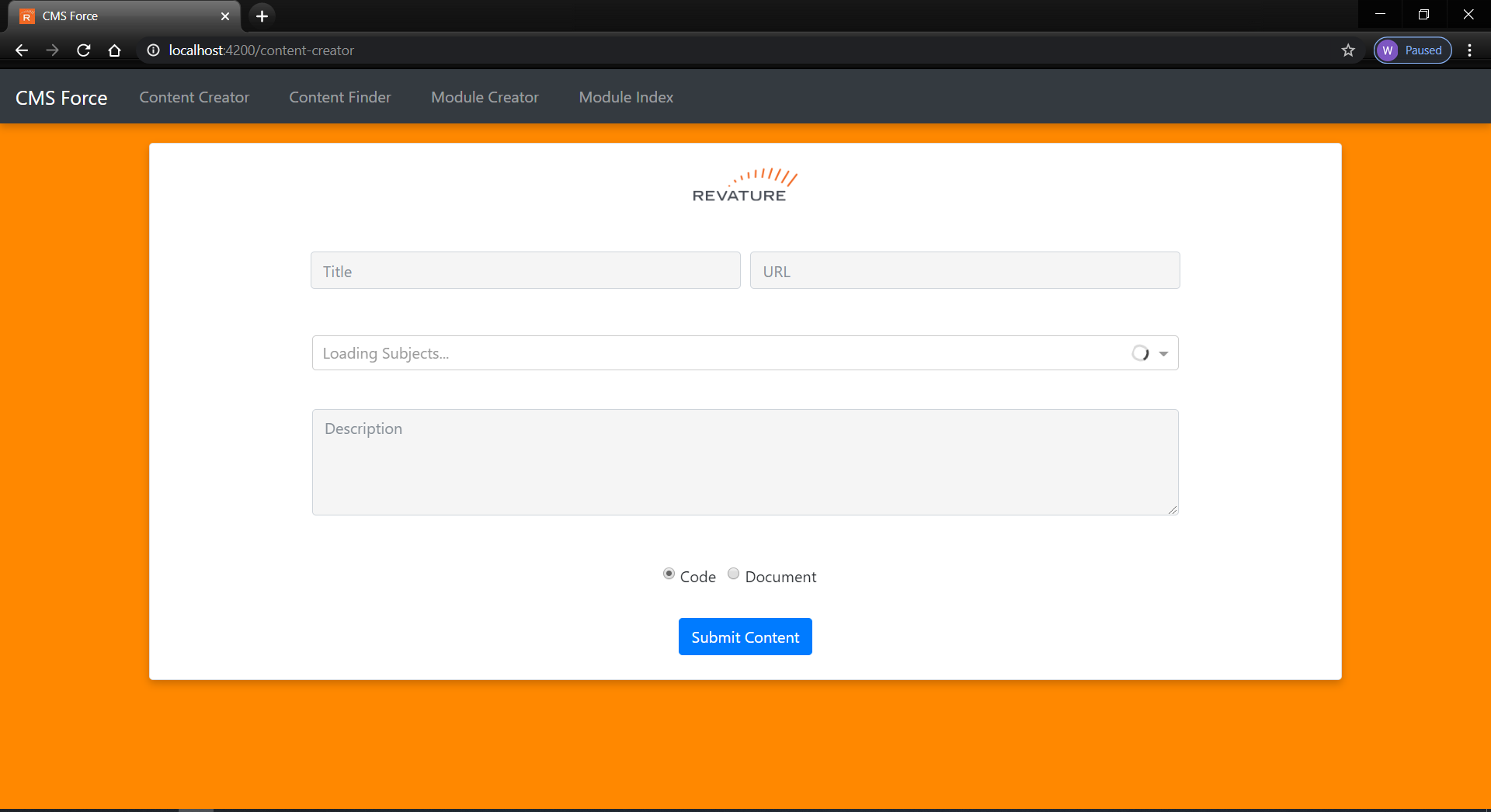Select the Document radio option
This screenshot has height=812, width=1491.
coord(733,574)
